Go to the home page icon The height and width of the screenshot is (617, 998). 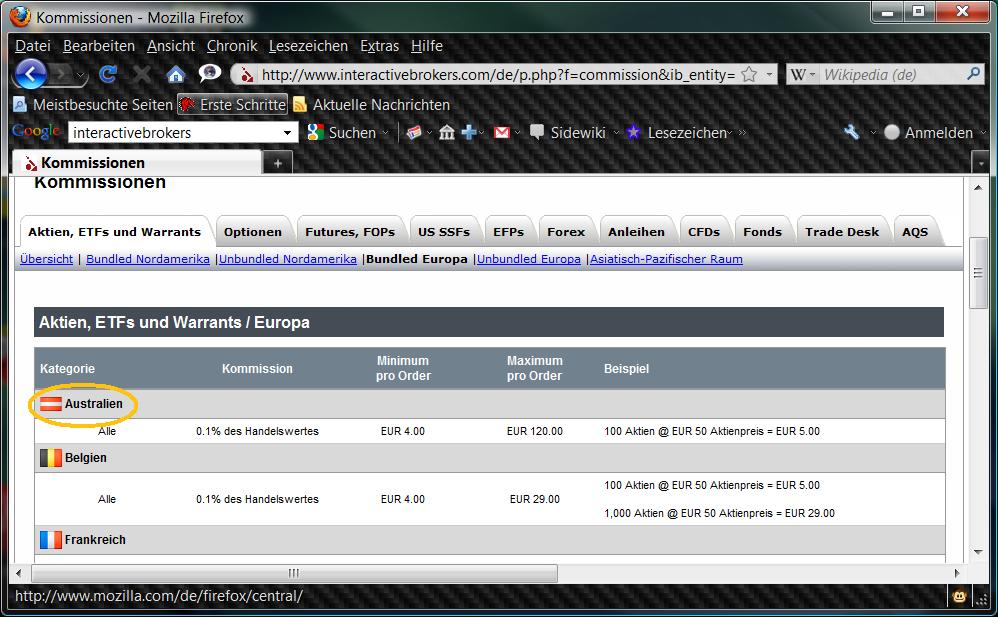click(x=176, y=74)
